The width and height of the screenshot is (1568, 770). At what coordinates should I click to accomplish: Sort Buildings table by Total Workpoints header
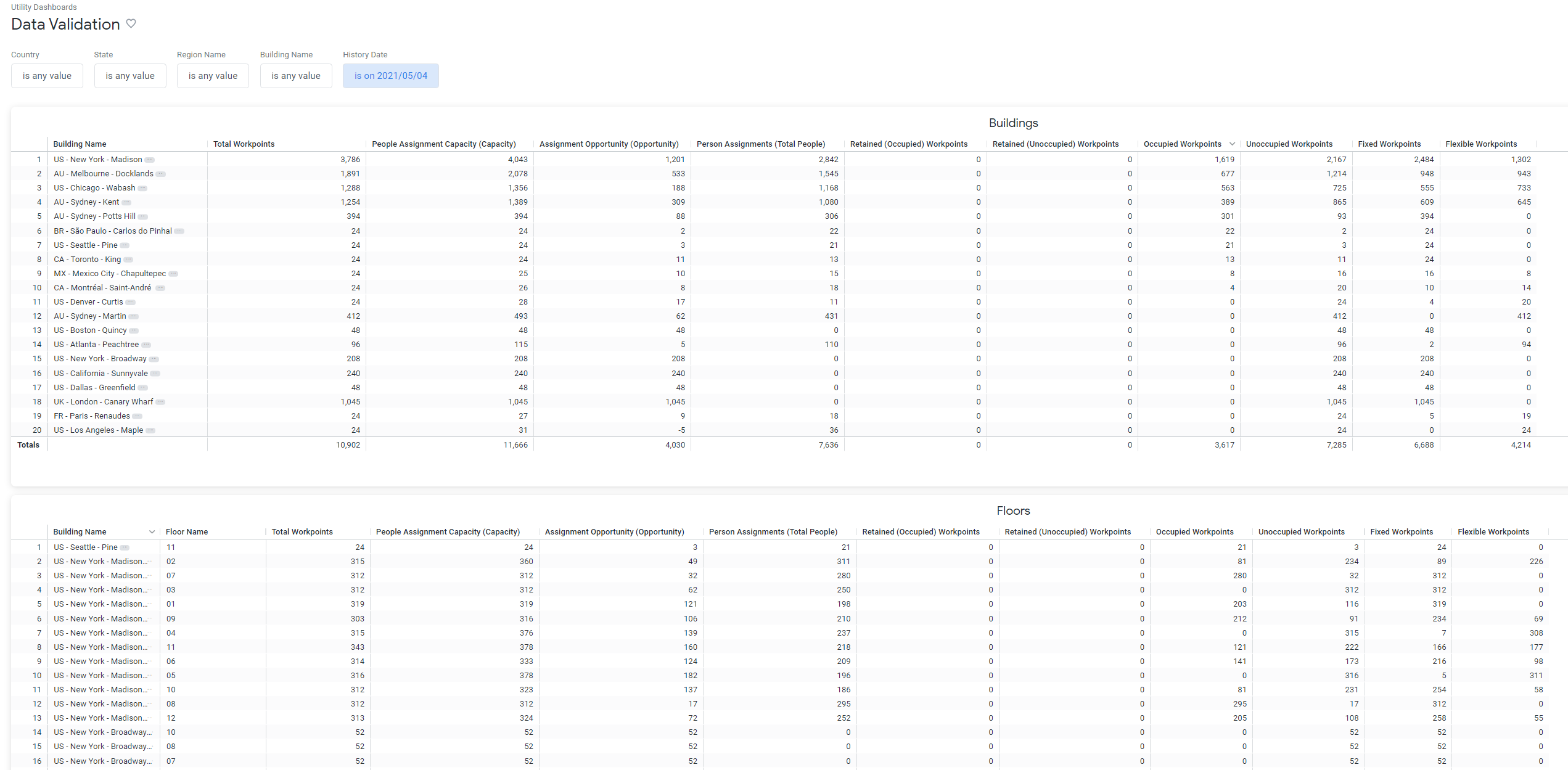click(244, 144)
